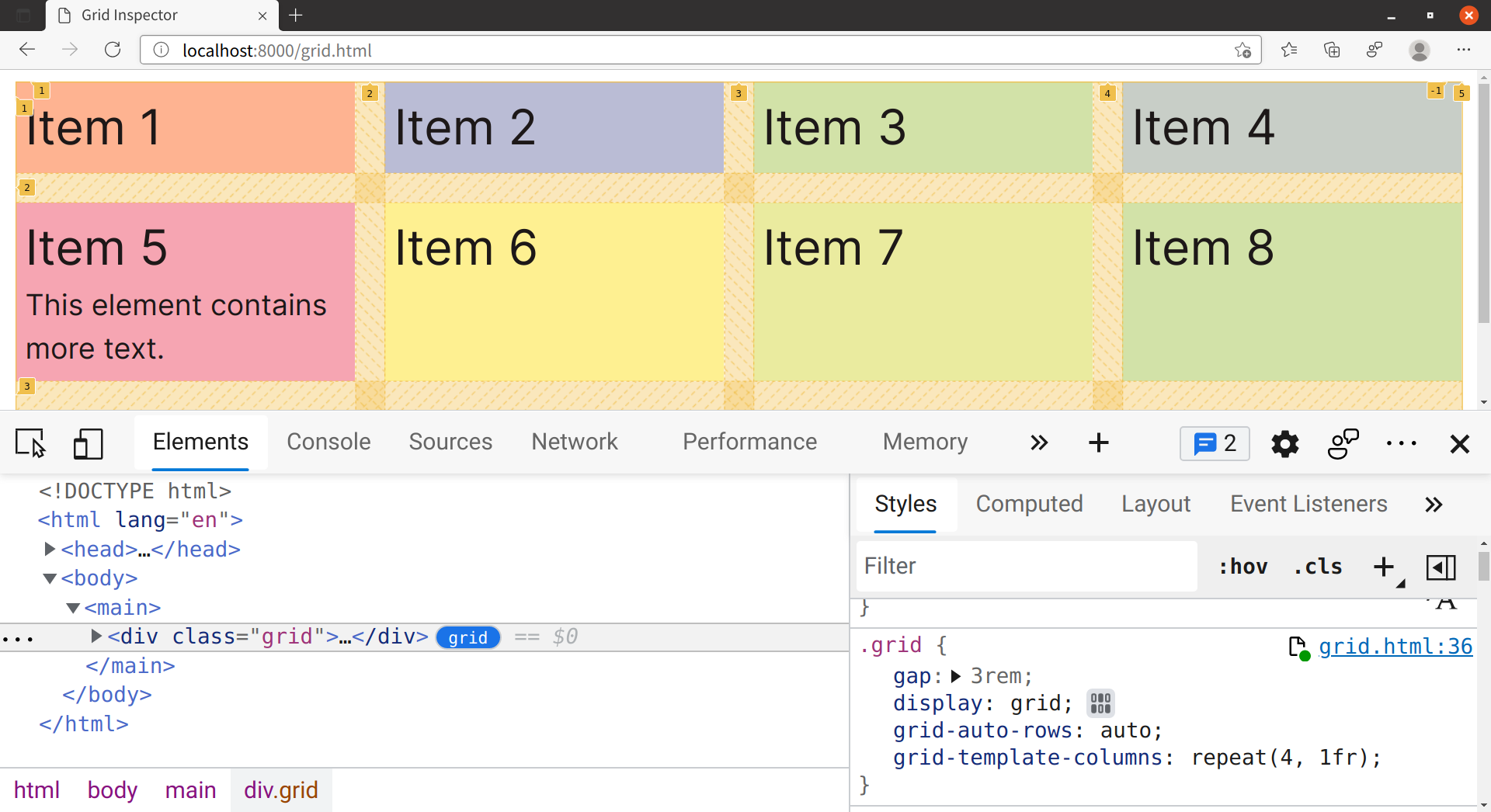1491x812 pixels.
Task: Open the grid editor beside display: grid
Action: (x=1100, y=703)
